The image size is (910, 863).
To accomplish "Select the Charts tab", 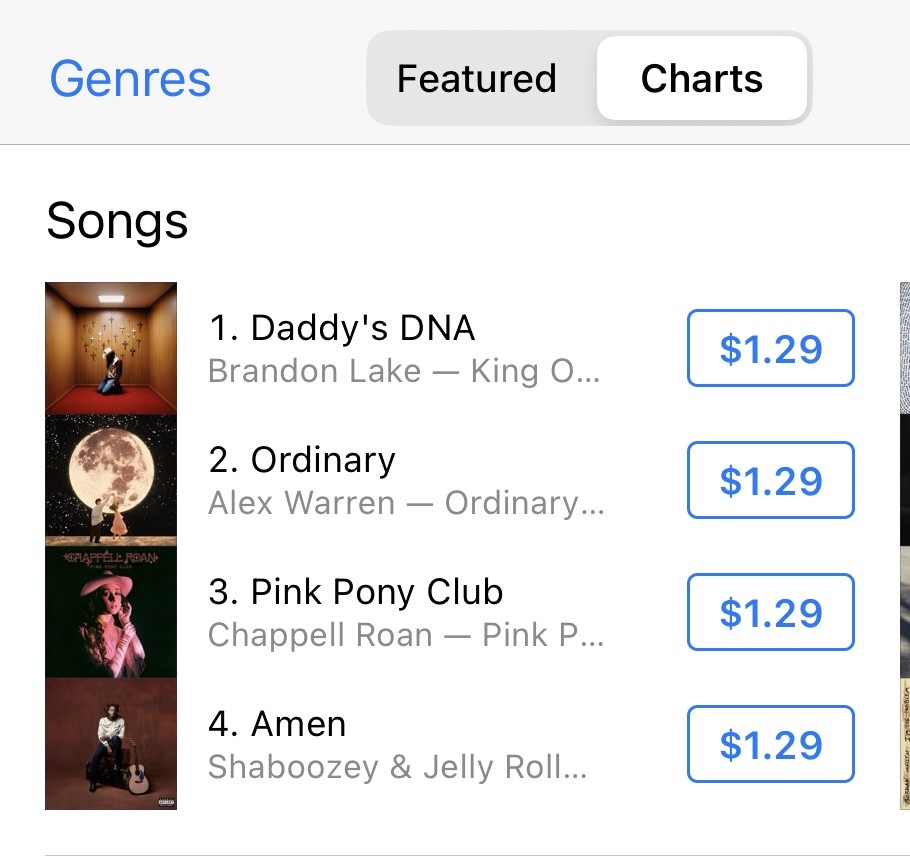I will coord(702,78).
